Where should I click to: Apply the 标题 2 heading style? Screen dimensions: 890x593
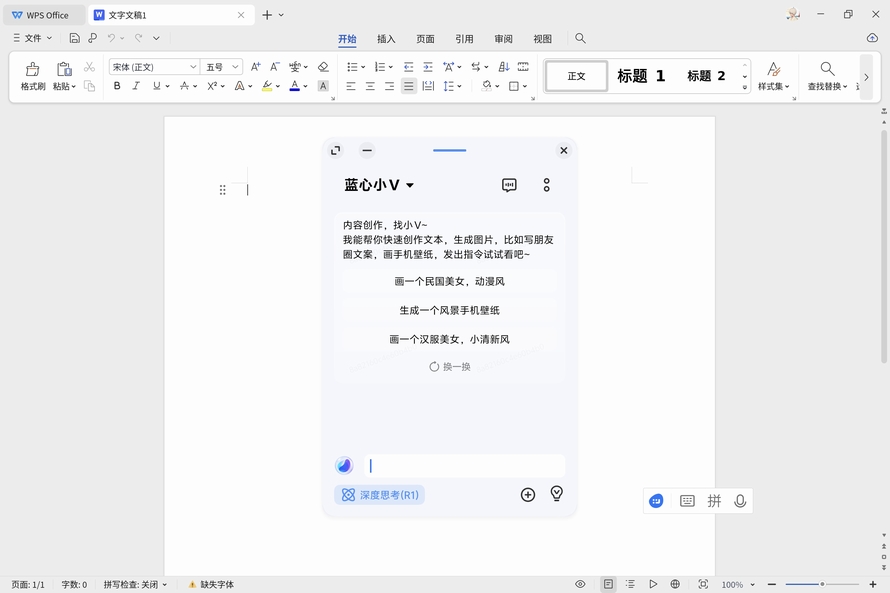point(706,76)
